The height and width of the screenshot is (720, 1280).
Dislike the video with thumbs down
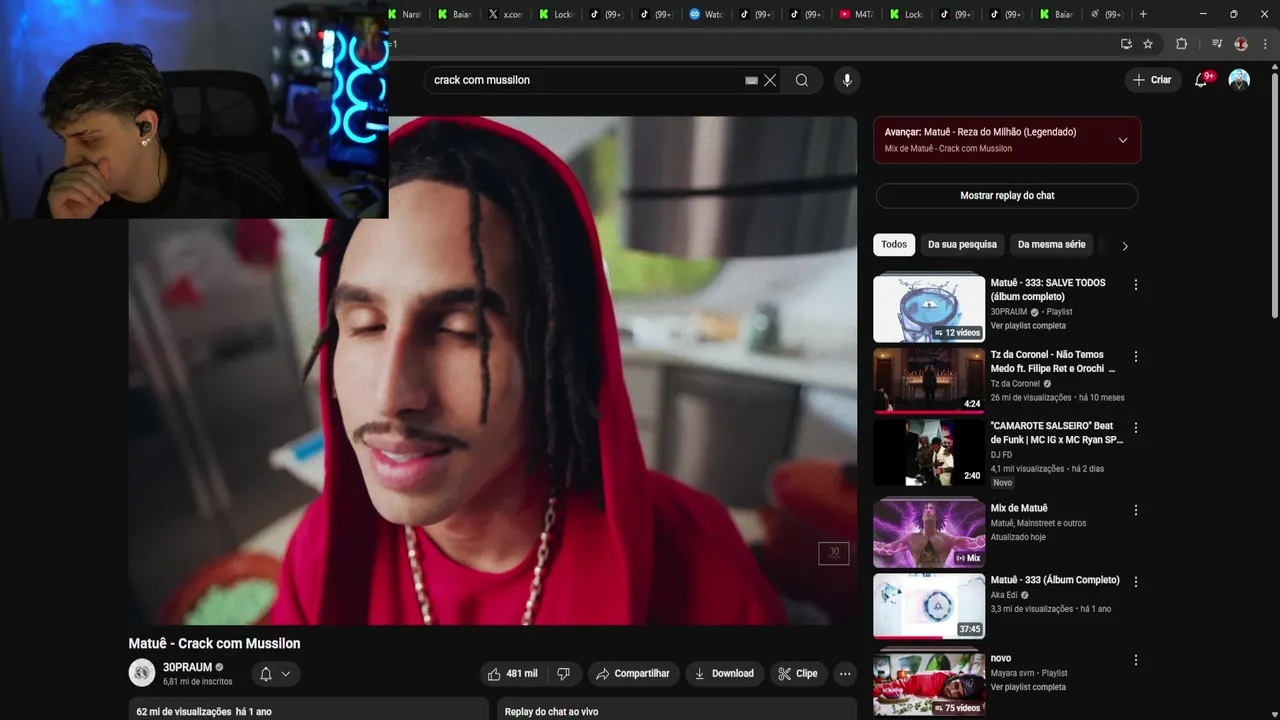coord(563,674)
